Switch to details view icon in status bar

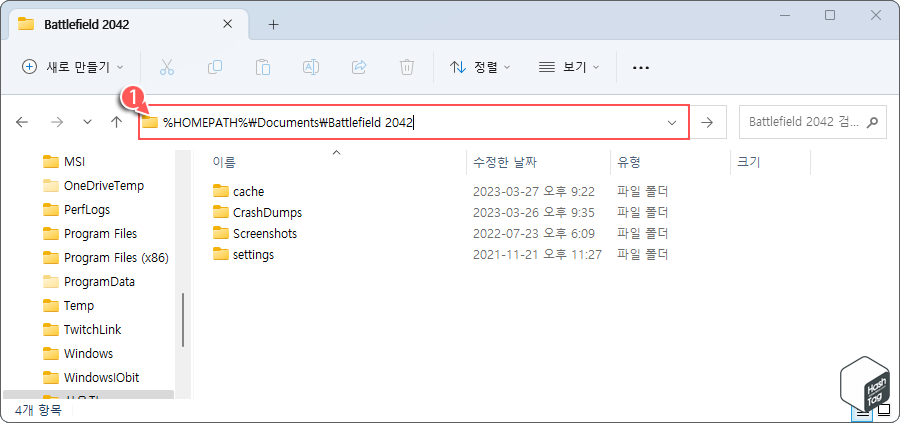(862, 412)
